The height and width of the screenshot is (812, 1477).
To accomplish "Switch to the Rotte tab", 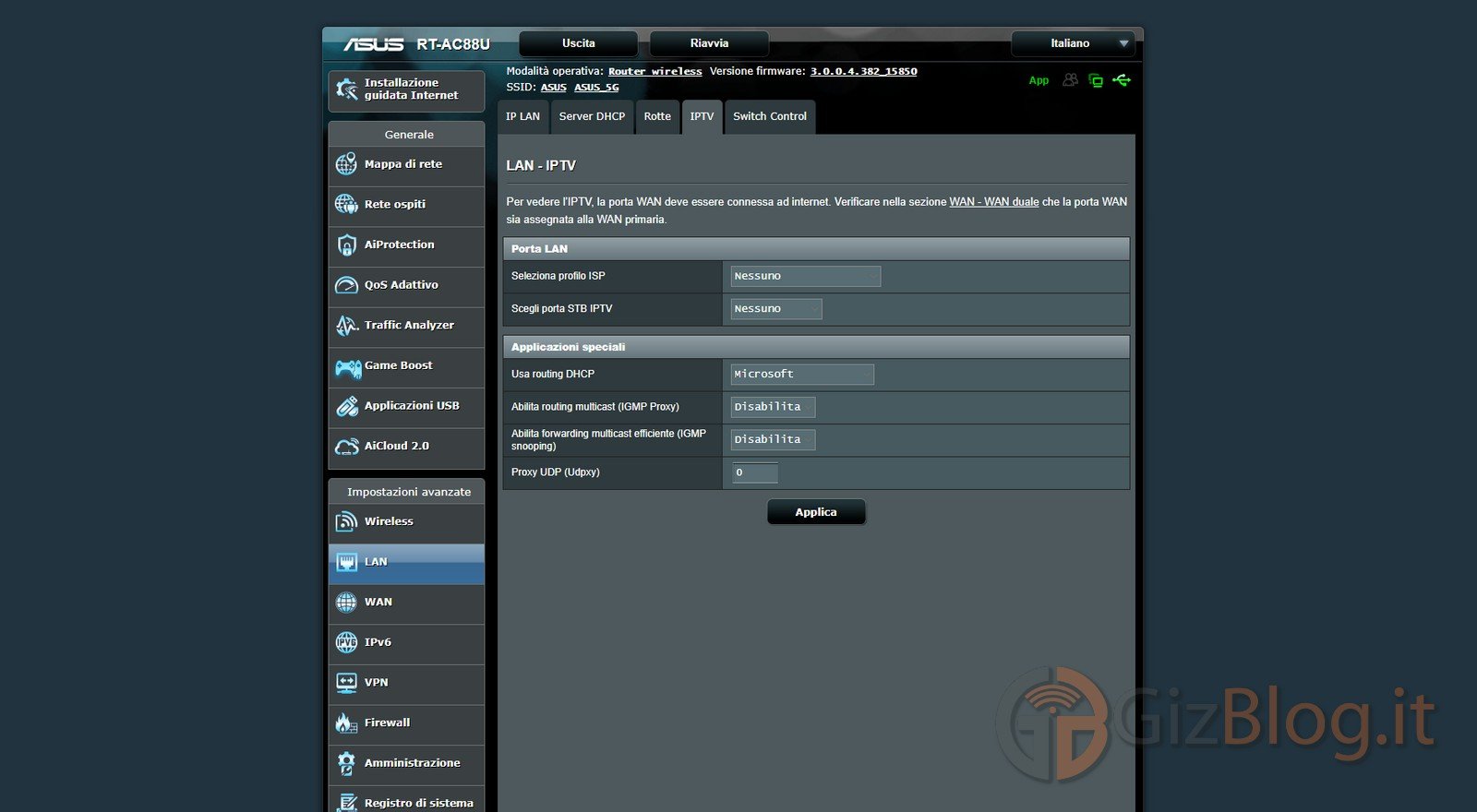I will click(x=657, y=117).
